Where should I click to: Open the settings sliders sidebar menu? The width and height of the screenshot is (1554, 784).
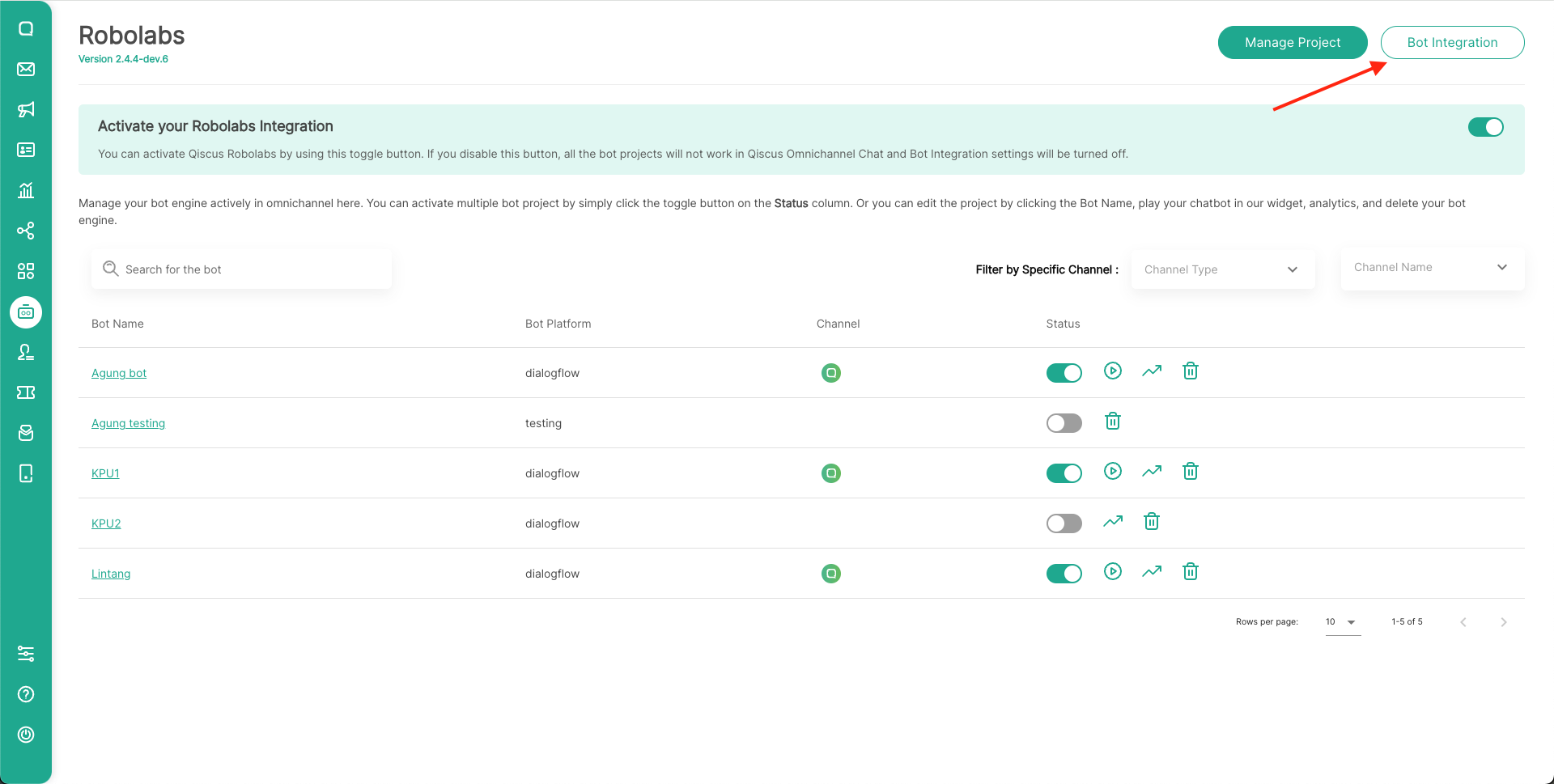[x=26, y=654]
